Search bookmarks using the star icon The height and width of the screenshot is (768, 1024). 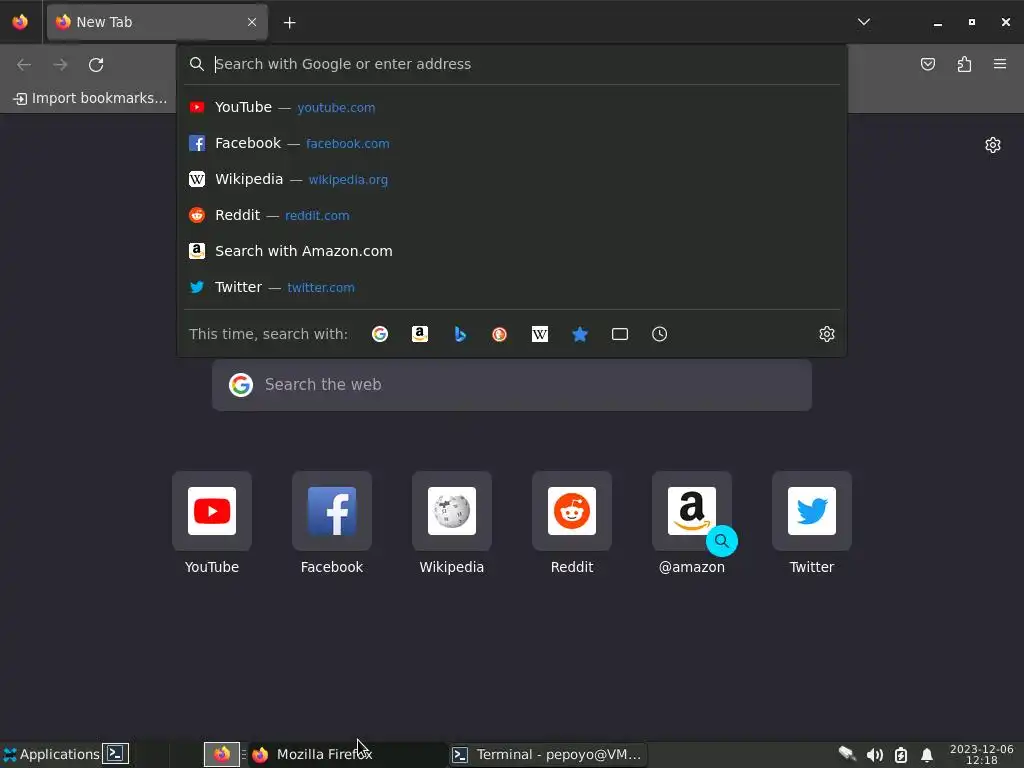pos(580,334)
